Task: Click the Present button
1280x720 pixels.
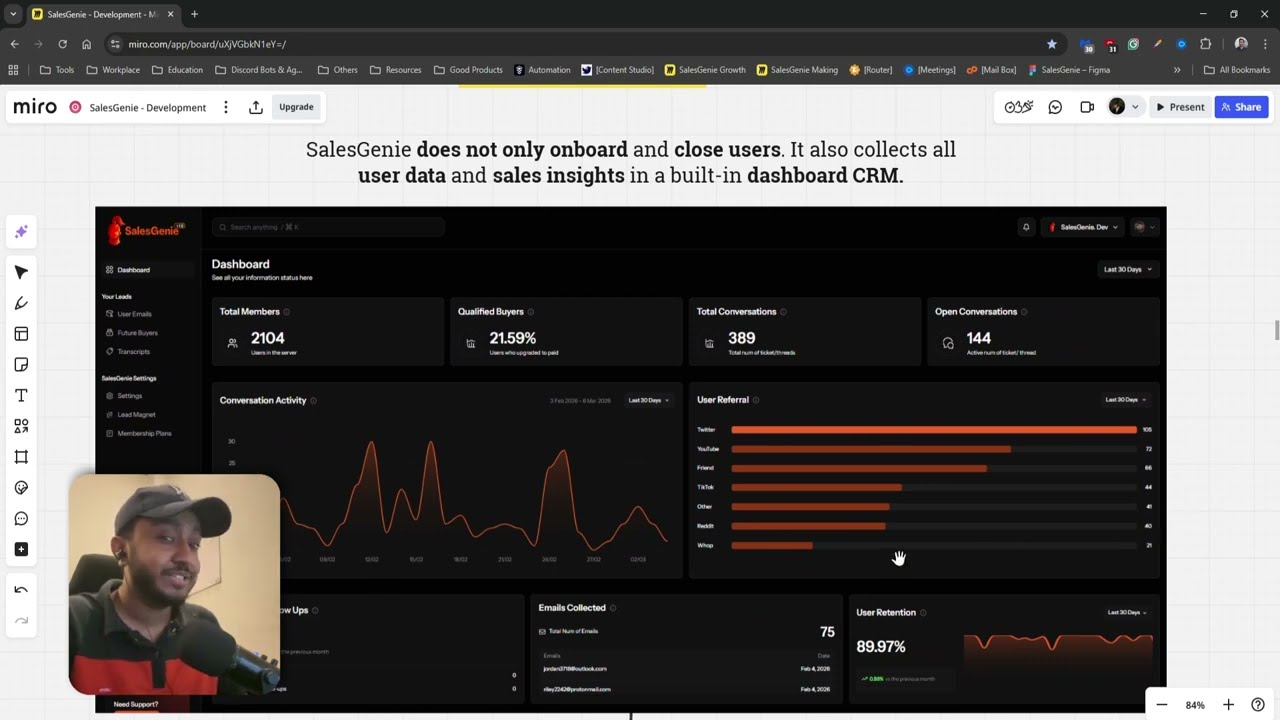Action: (x=1180, y=107)
